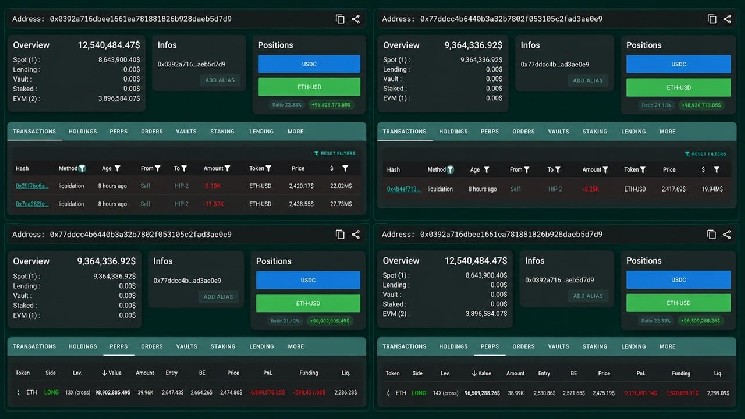Select blue USDC position in top-right panel
745x419 pixels.
point(678,64)
